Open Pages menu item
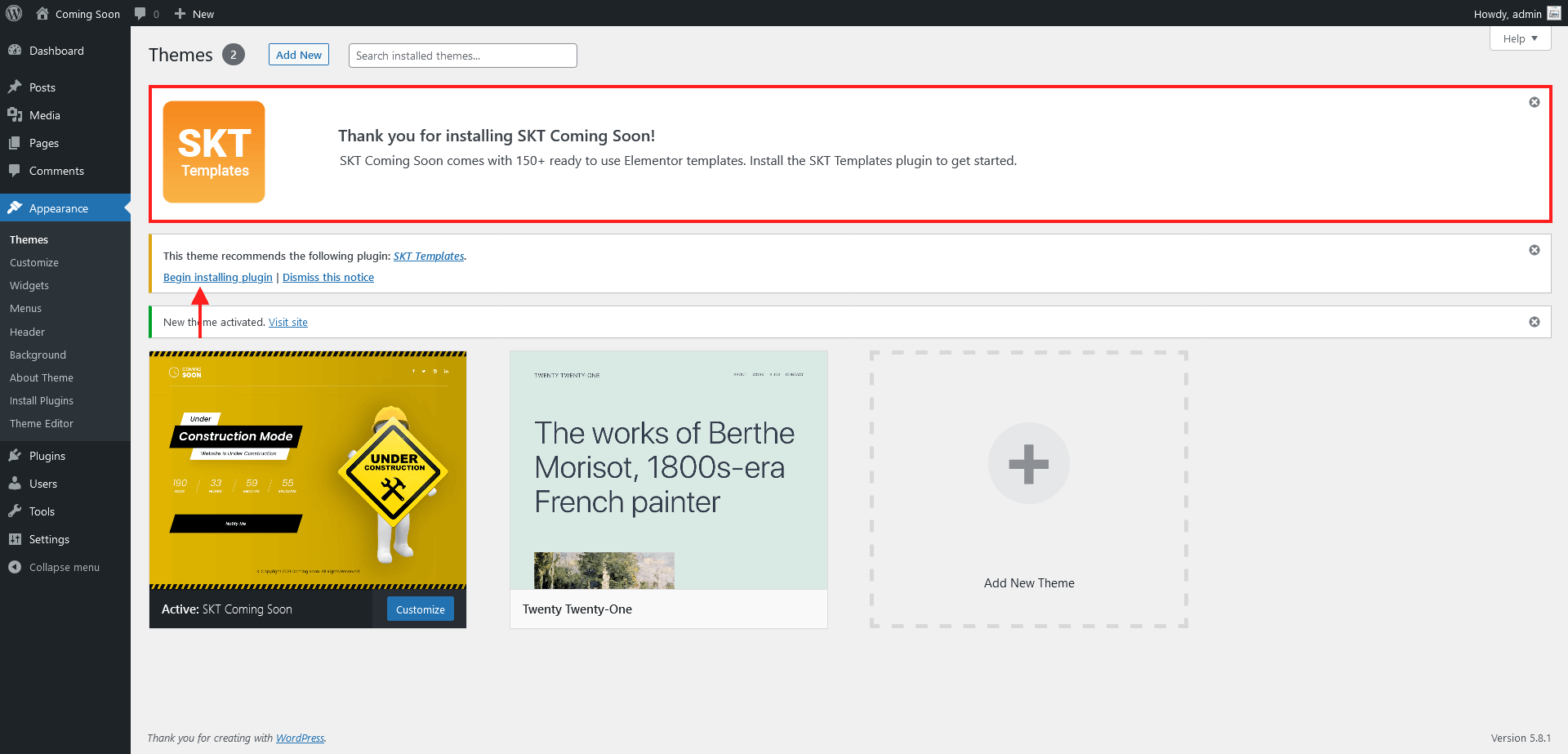1568x754 pixels. [65, 143]
